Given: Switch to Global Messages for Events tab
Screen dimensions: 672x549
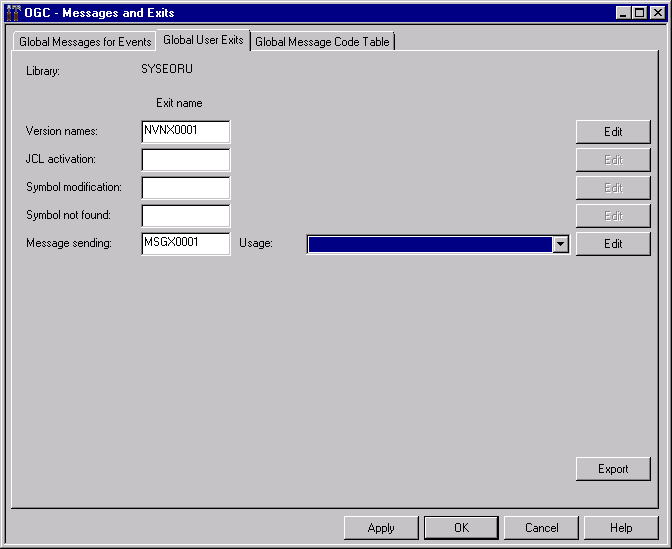Looking at the screenshot, I should point(84,42).
